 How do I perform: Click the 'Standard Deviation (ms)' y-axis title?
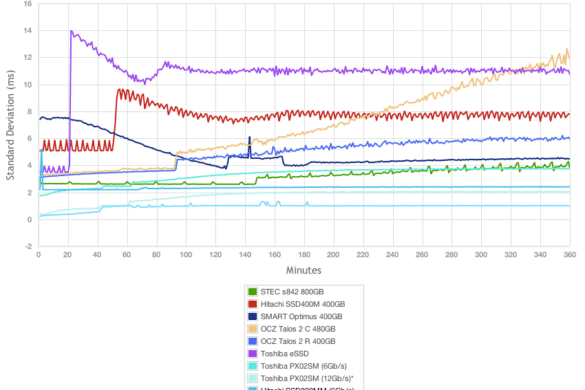click(x=10, y=125)
